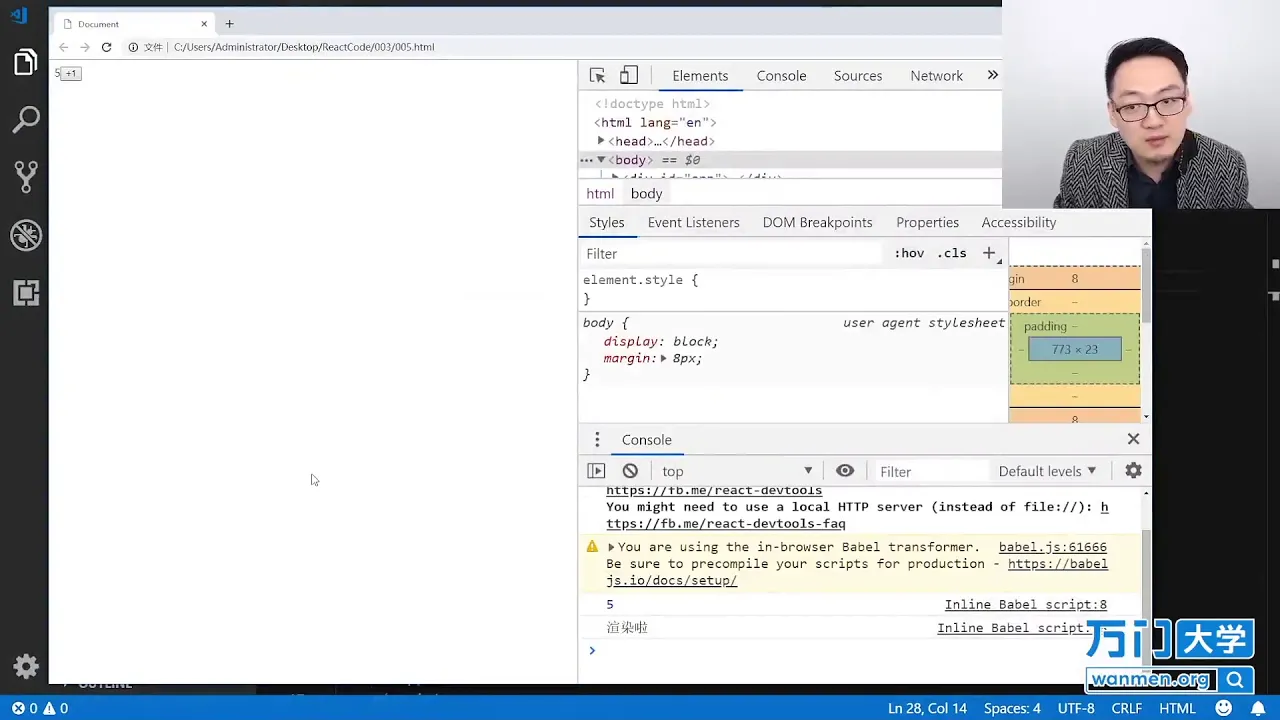Click the HTML language mode status

pos(1177,708)
